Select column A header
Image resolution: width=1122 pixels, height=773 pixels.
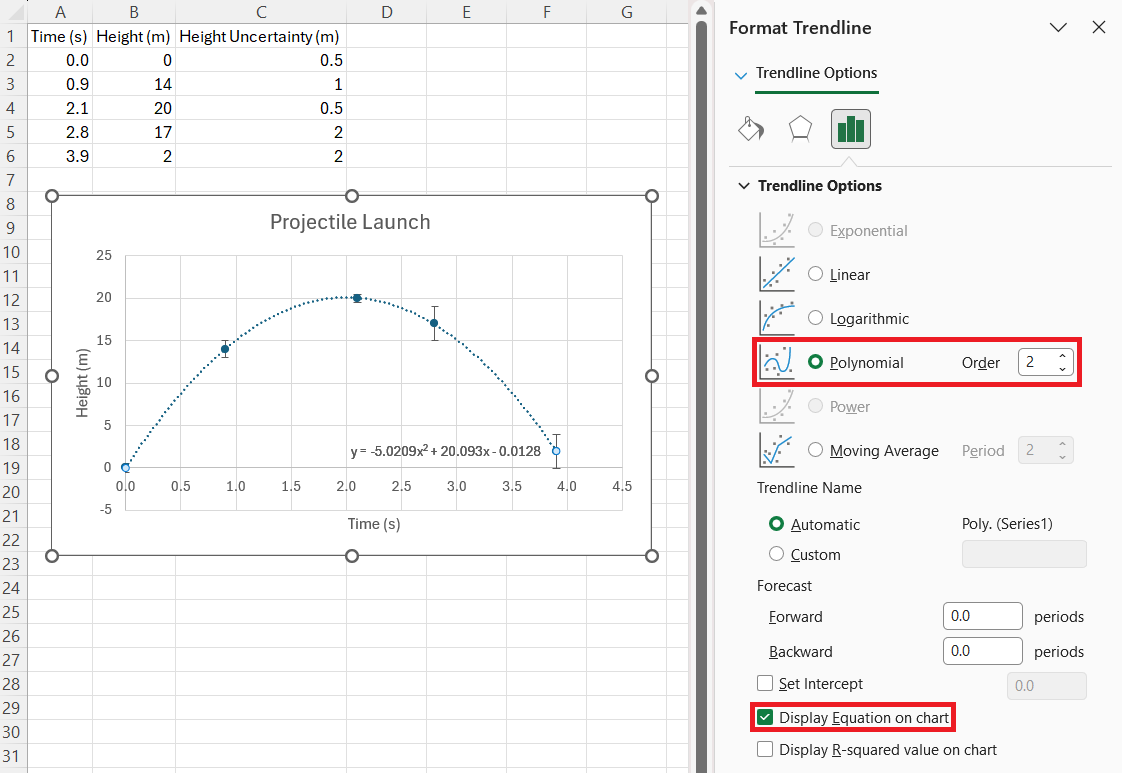click(x=60, y=11)
